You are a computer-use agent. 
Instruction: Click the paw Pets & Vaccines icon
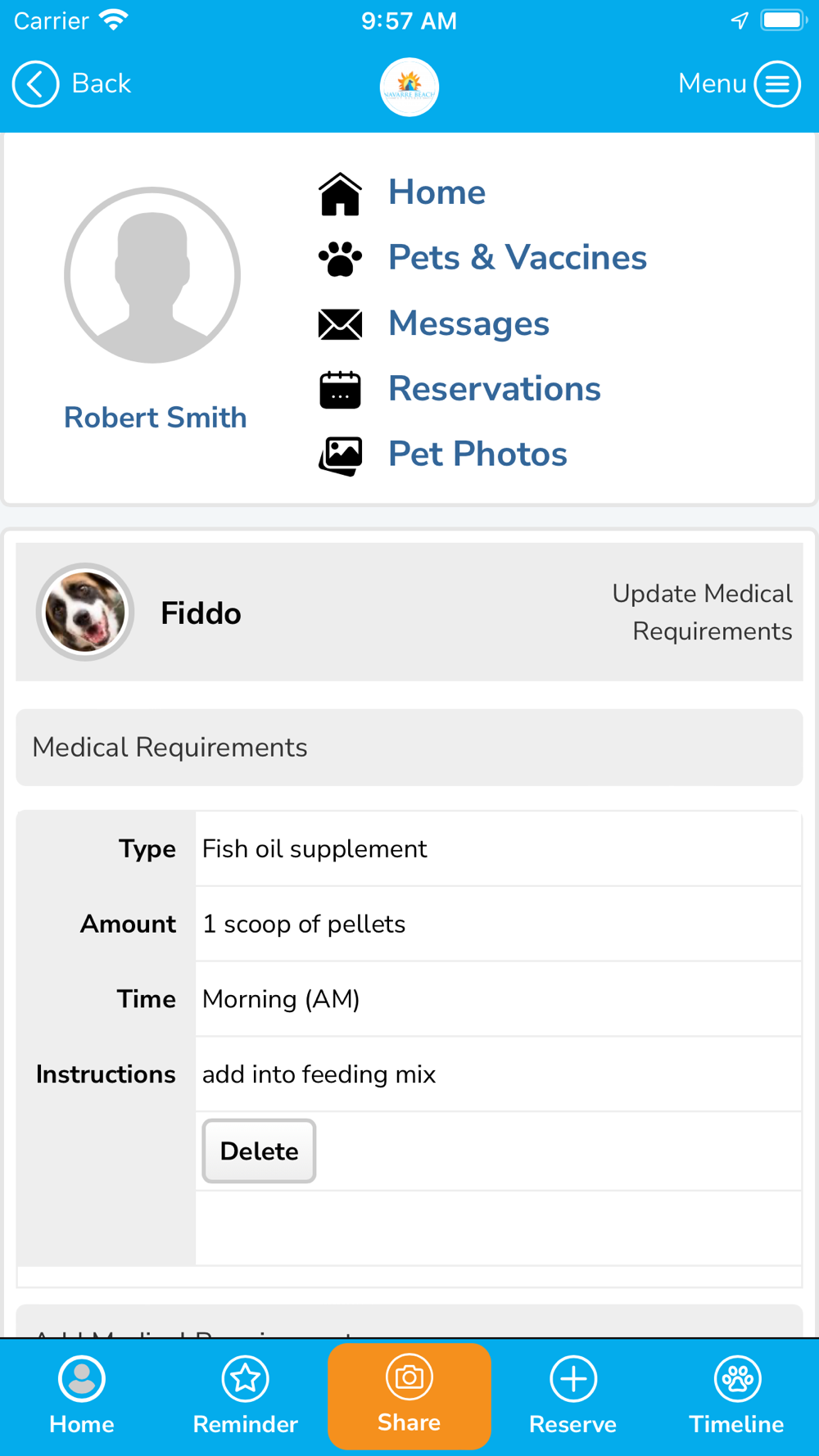pos(340,259)
